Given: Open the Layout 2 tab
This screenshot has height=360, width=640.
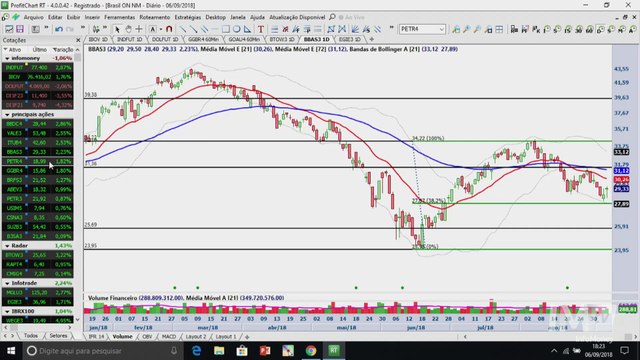Looking at the screenshot, I should pyautogui.click(x=196, y=337).
